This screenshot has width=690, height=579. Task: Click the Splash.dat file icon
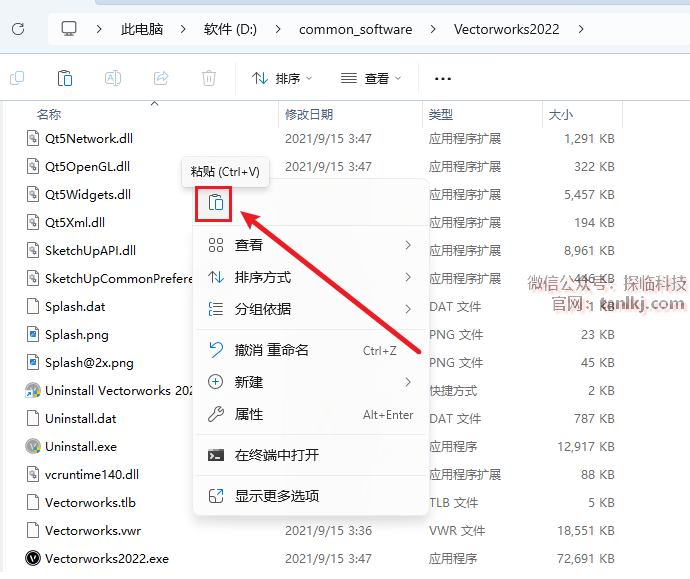(33, 306)
